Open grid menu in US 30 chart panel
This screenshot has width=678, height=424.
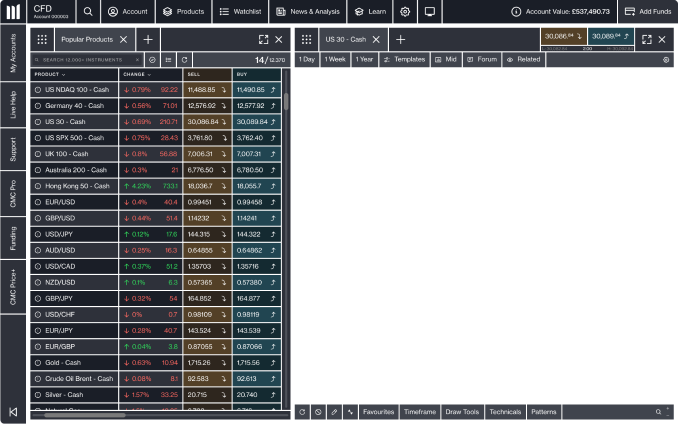coord(307,39)
